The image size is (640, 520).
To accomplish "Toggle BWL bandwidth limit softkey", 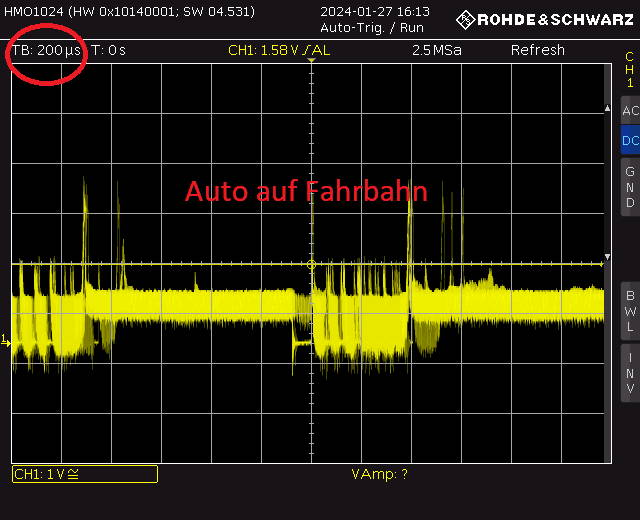I will pos(630,311).
